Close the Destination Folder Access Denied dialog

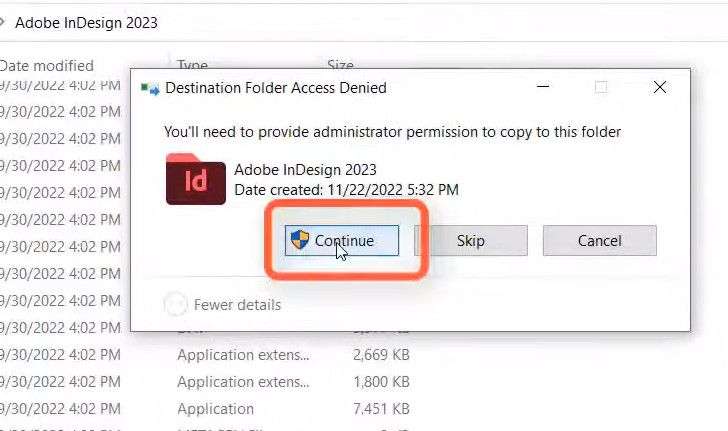tap(659, 88)
